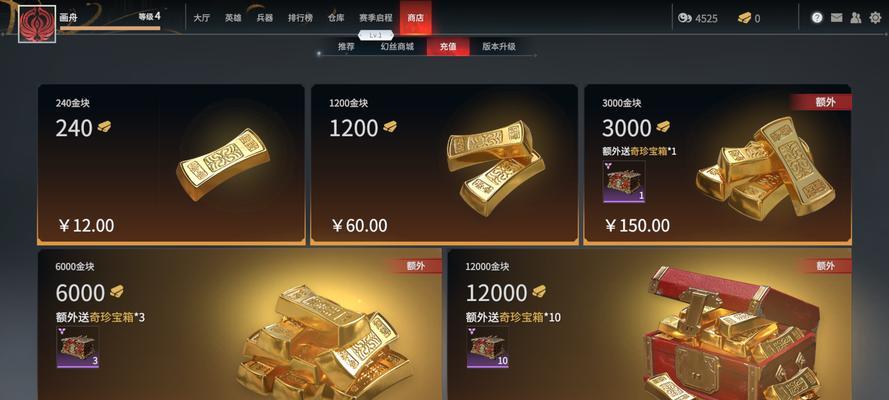Image resolution: width=889 pixels, height=400 pixels.
Task: Select the 版本升级 sub-tab
Action: 499,46
